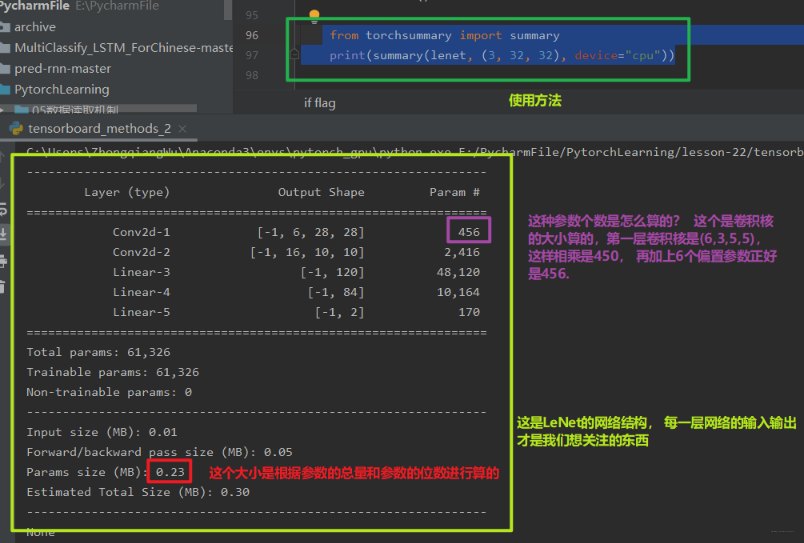804x543 pixels.
Task: Click the param count '48,120'
Action: [458, 272]
